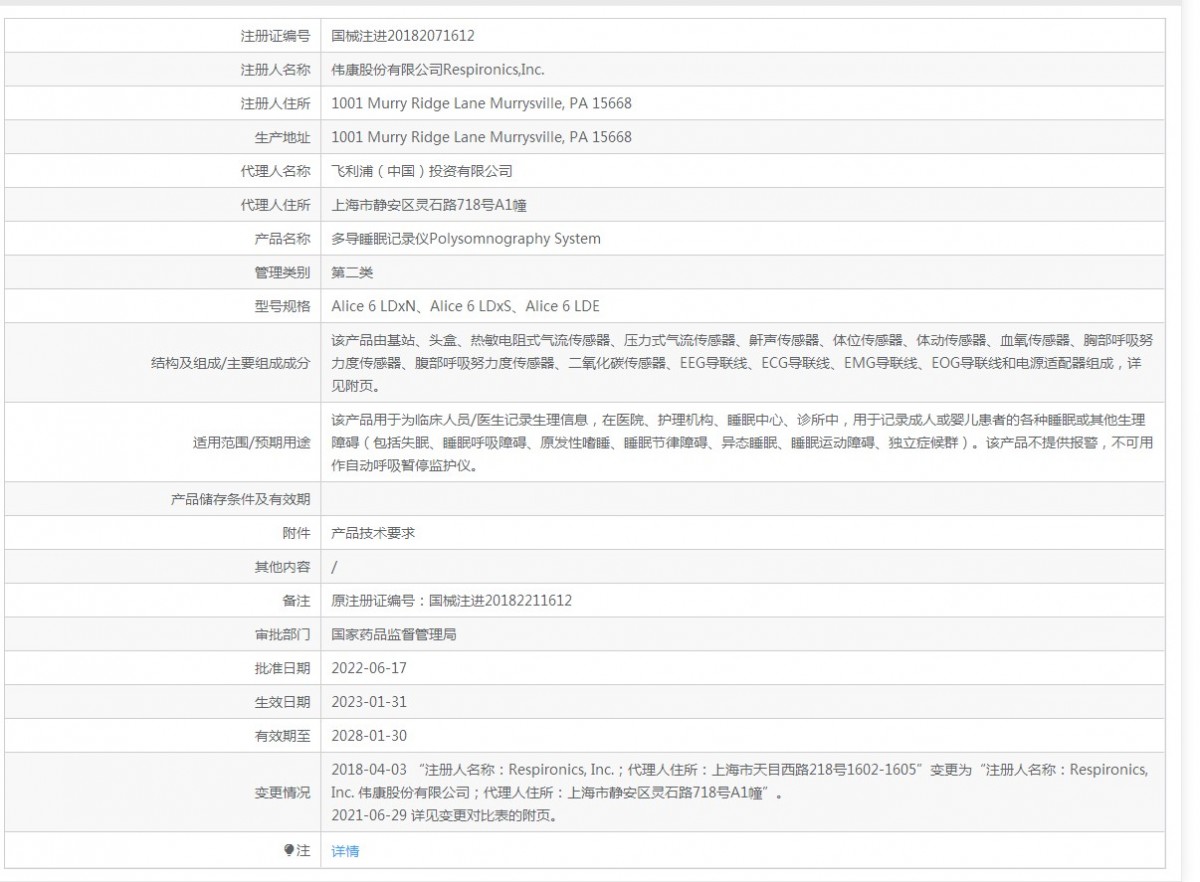This screenshot has height=882, width=1200.
Task: Select product name 多导睡眠记录仪Polysomnography System
Action: [x=466, y=239]
